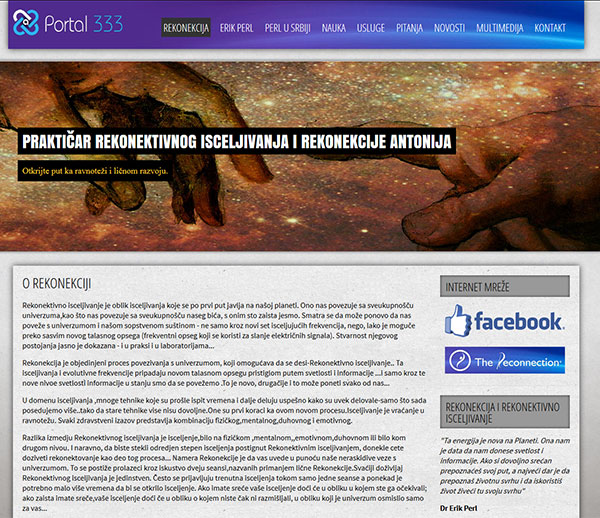Click the O REKONEKCIJI article heading
This screenshot has height=518, width=600.
[57, 284]
